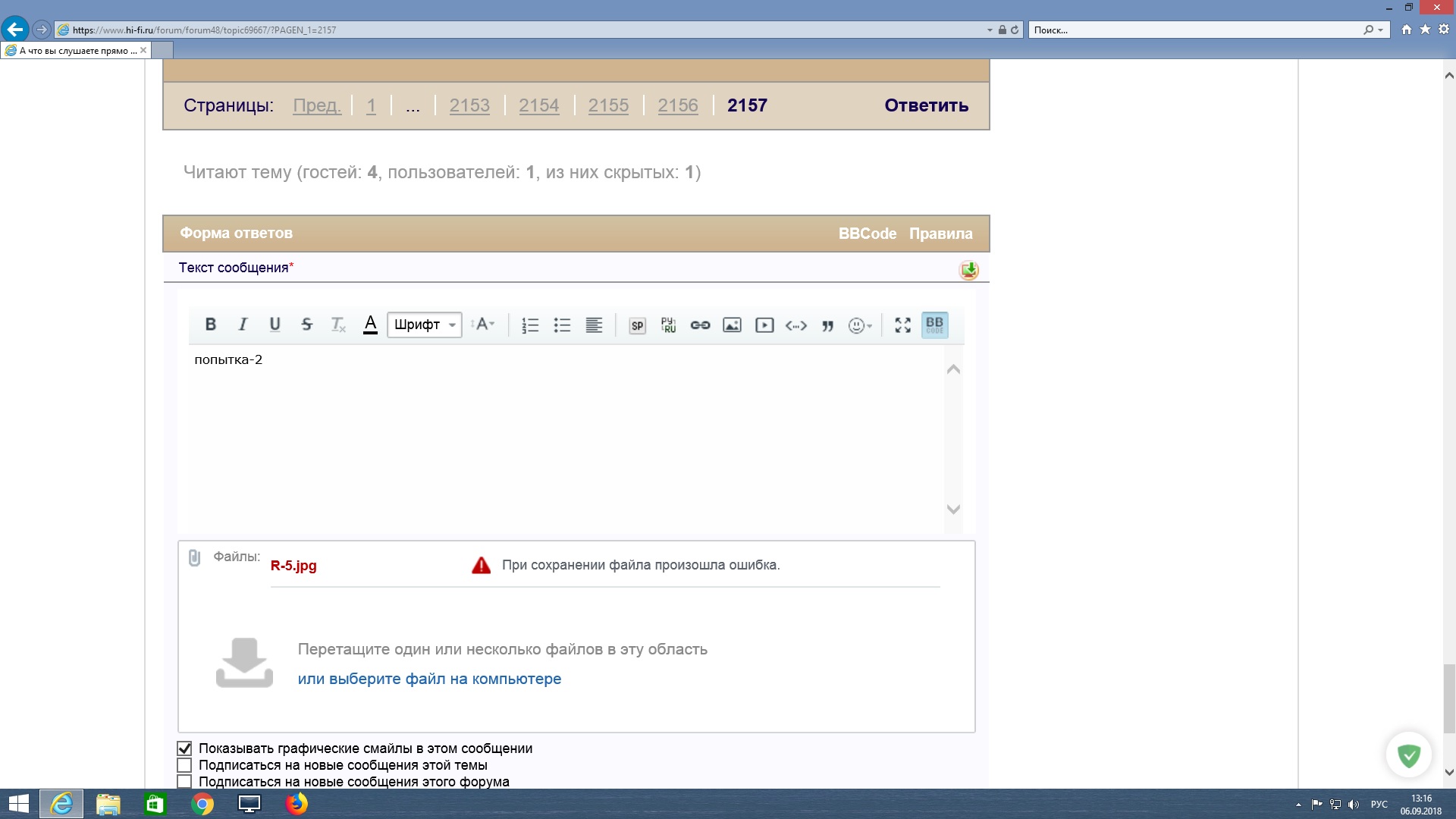Click the Ответить reply link
This screenshot has width=1456, height=819.
click(926, 105)
